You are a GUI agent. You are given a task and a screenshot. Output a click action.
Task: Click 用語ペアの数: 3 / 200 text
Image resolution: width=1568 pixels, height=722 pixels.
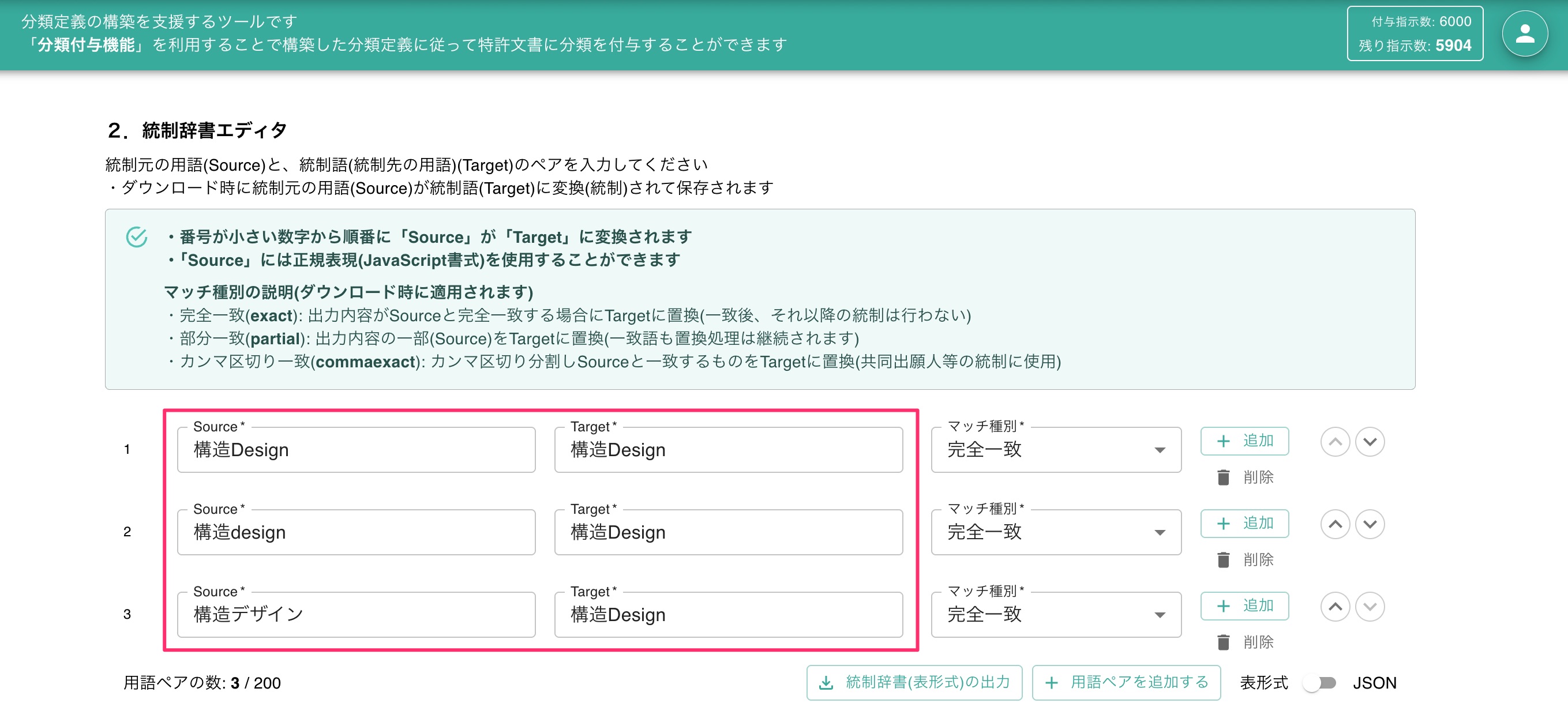202,683
